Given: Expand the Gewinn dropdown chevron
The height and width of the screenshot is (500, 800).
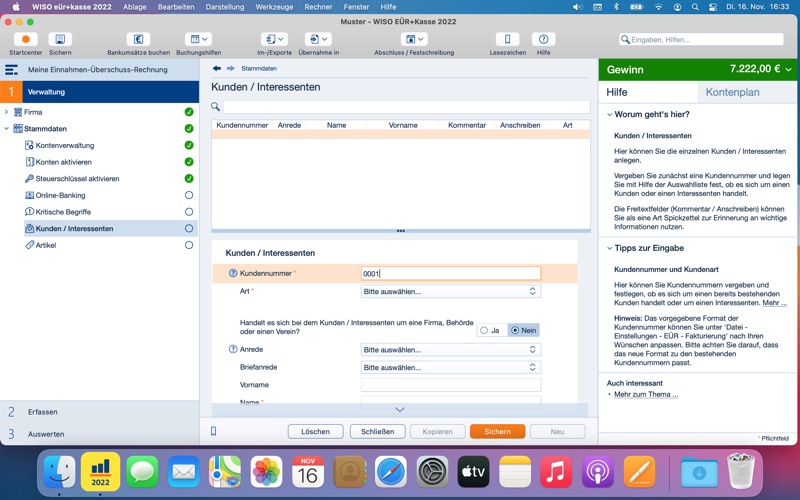Looking at the screenshot, I should 789,69.
